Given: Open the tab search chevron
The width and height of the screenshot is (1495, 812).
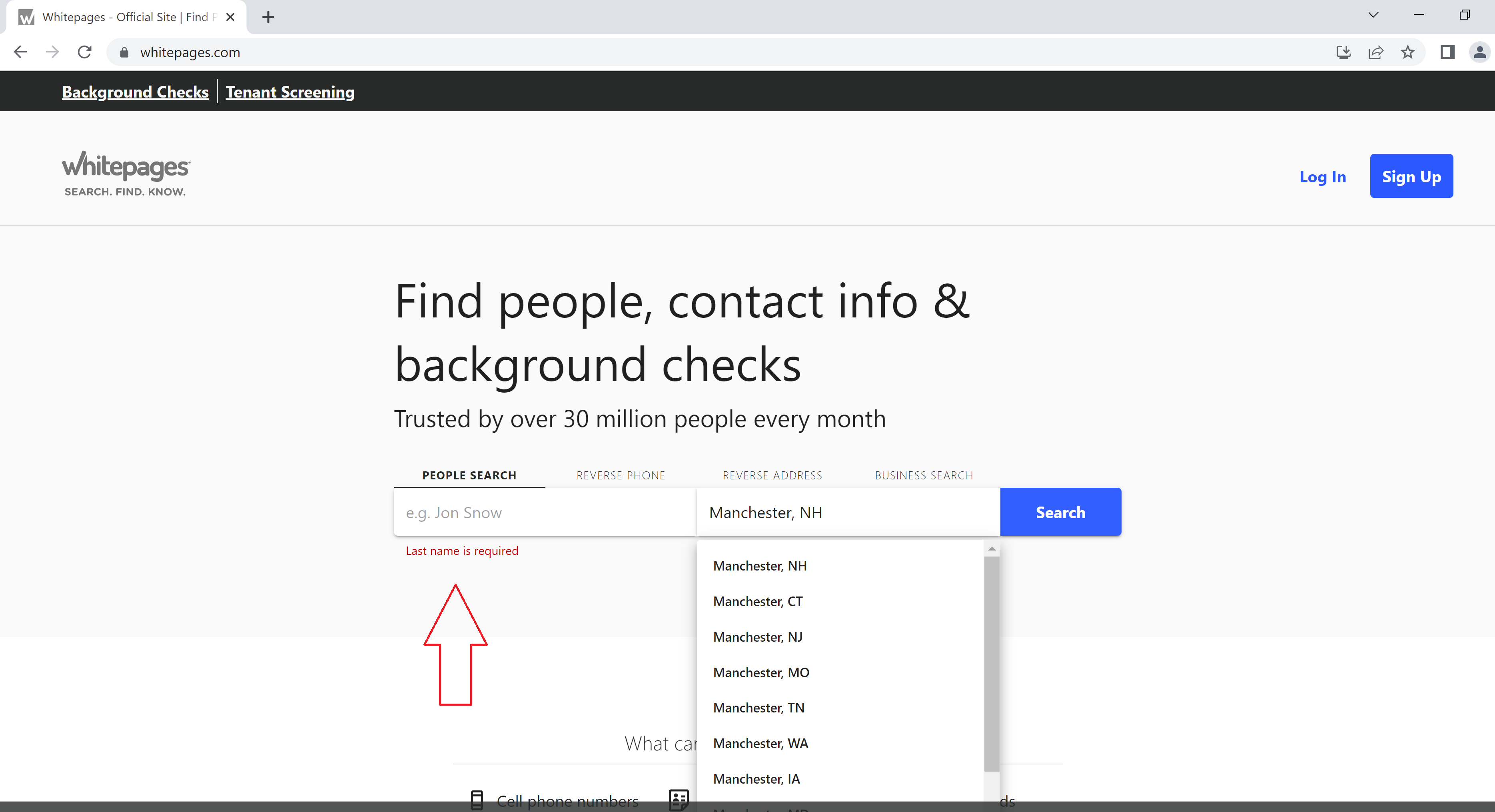Looking at the screenshot, I should [1373, 15].
